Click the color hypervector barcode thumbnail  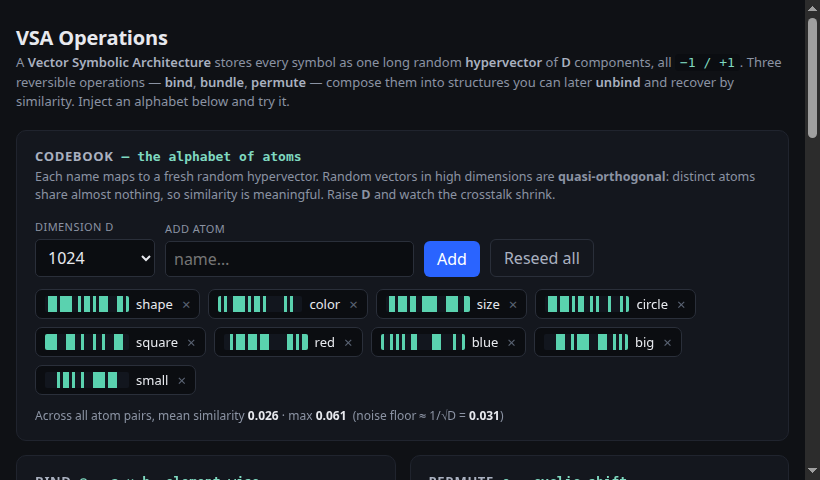(260, 304)
